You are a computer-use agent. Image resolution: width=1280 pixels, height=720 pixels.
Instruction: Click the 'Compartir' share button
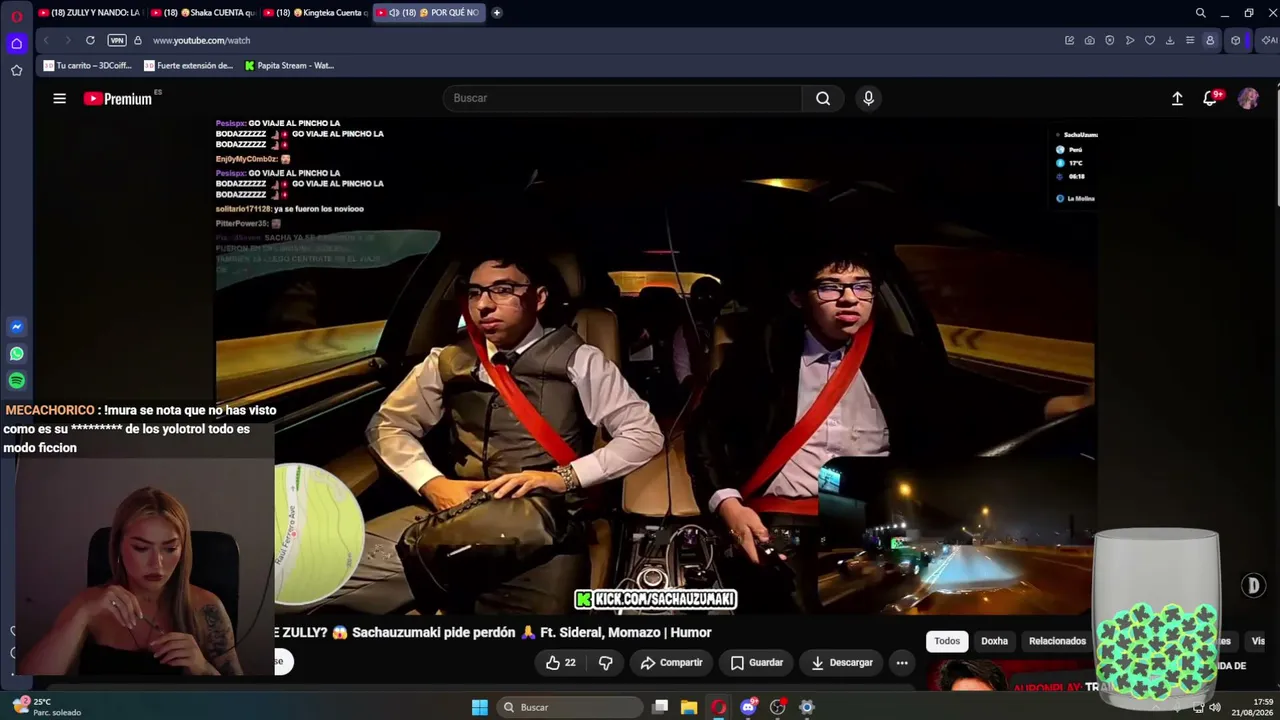click(x=671, y=662)
